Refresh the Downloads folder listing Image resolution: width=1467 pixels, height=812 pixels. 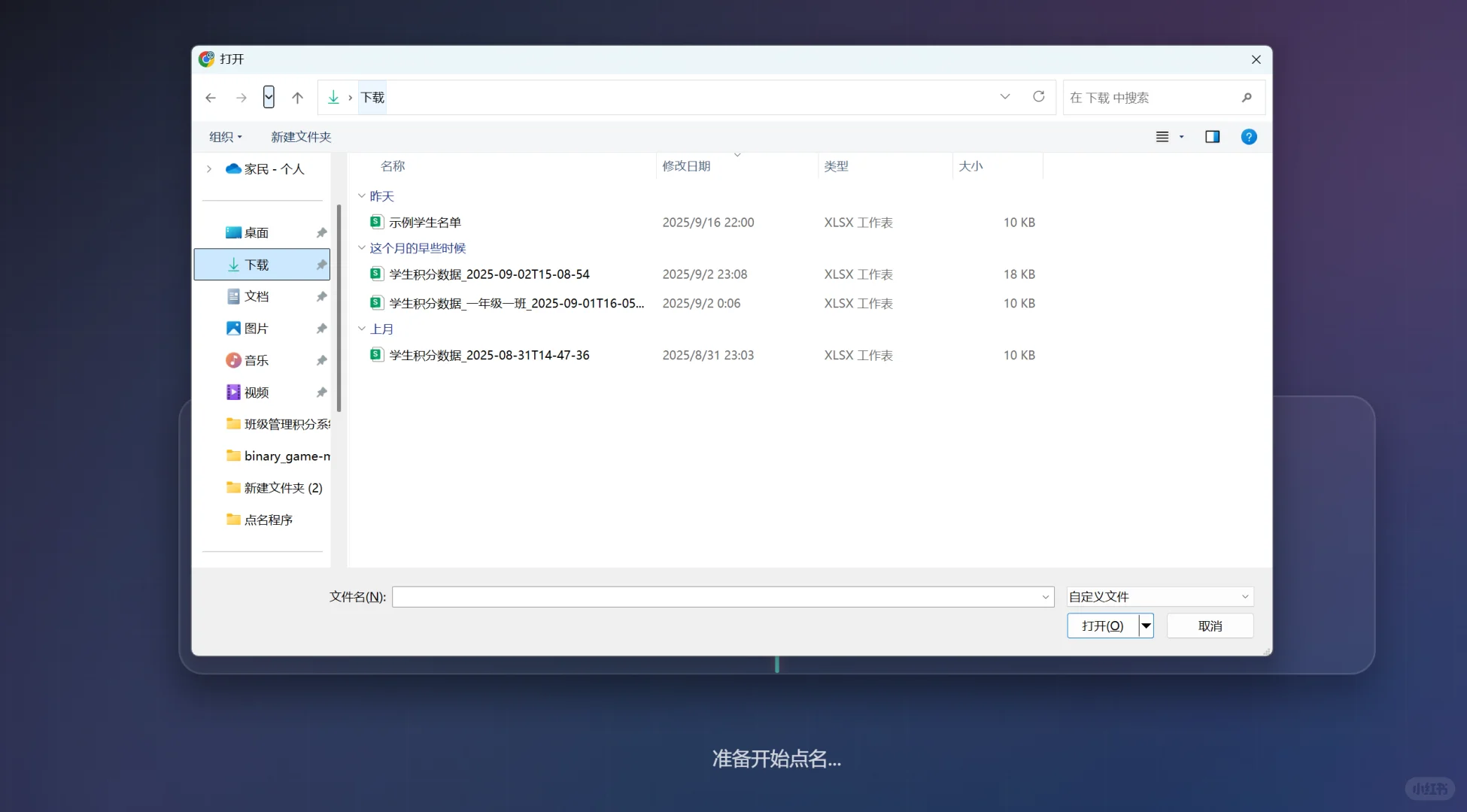1038,97
